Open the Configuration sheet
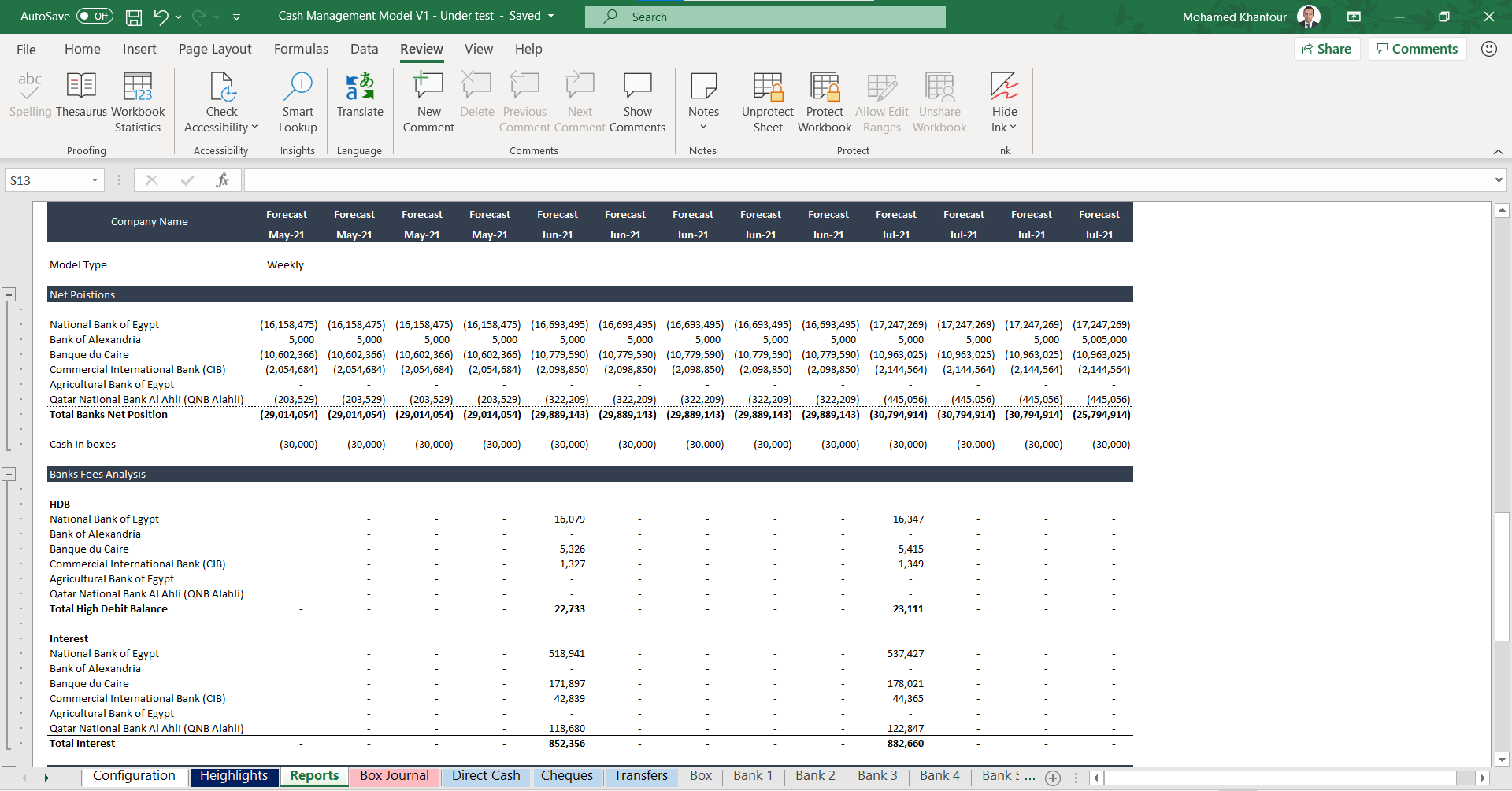The height and width of the screenshot is (791, 1512). (134, 776)
